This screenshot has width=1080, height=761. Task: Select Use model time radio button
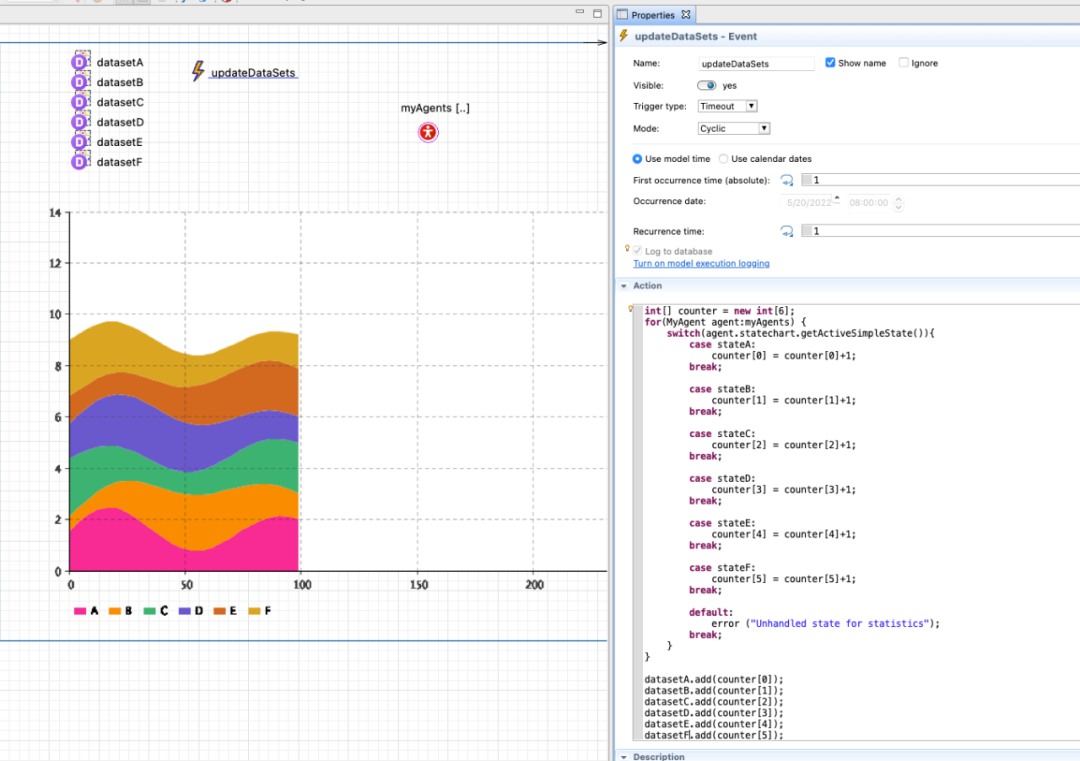637,159
